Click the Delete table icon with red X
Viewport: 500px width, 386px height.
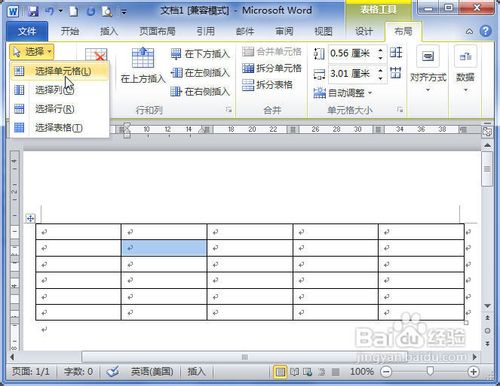coord(96,55)
